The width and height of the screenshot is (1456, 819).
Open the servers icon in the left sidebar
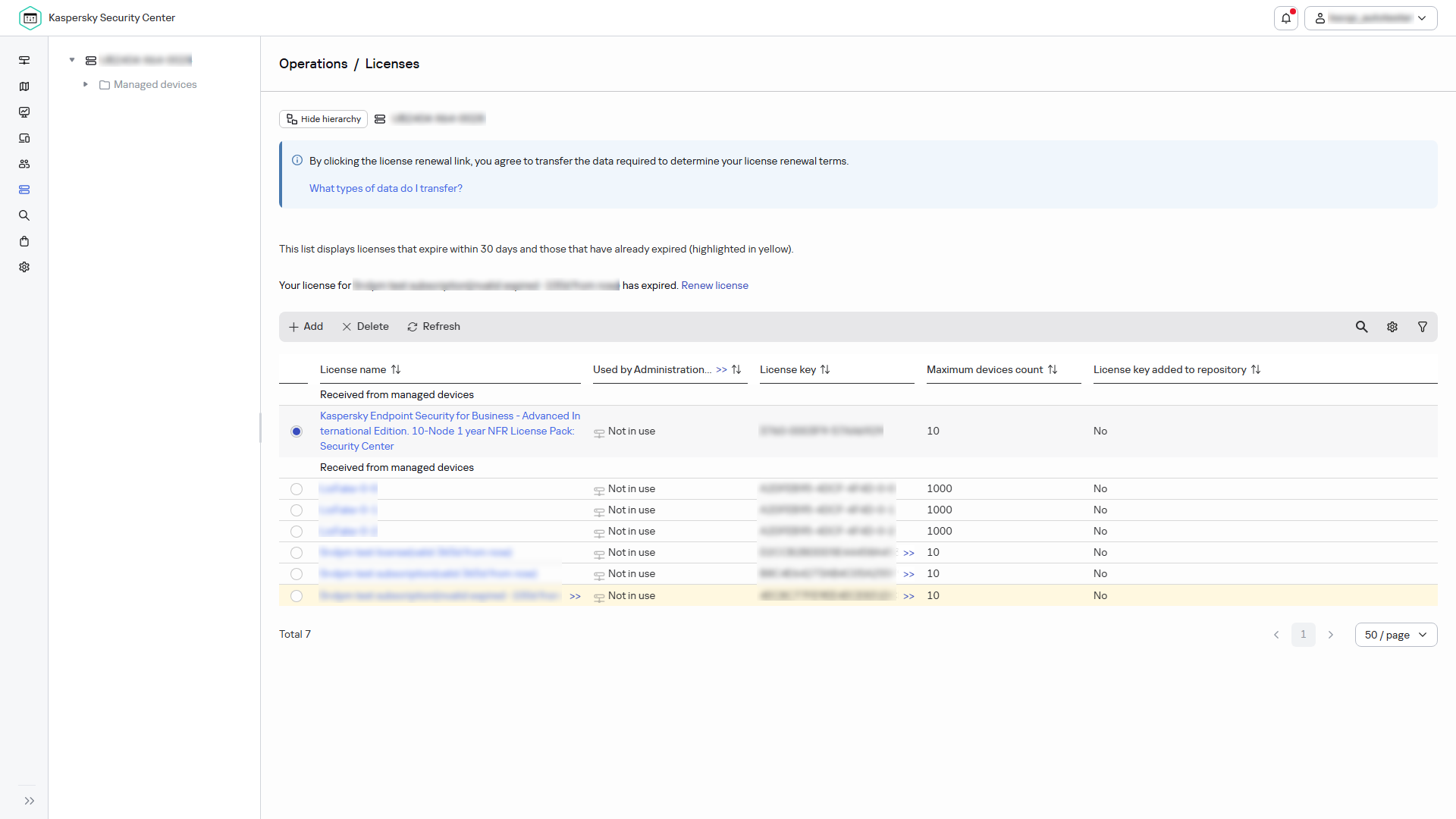(x=24, y=61)
